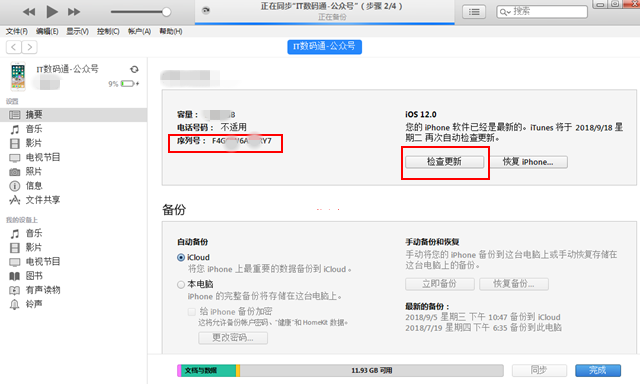Click the 立即备份 button
This screenshot has width=640, height=384.
(440, 284)
